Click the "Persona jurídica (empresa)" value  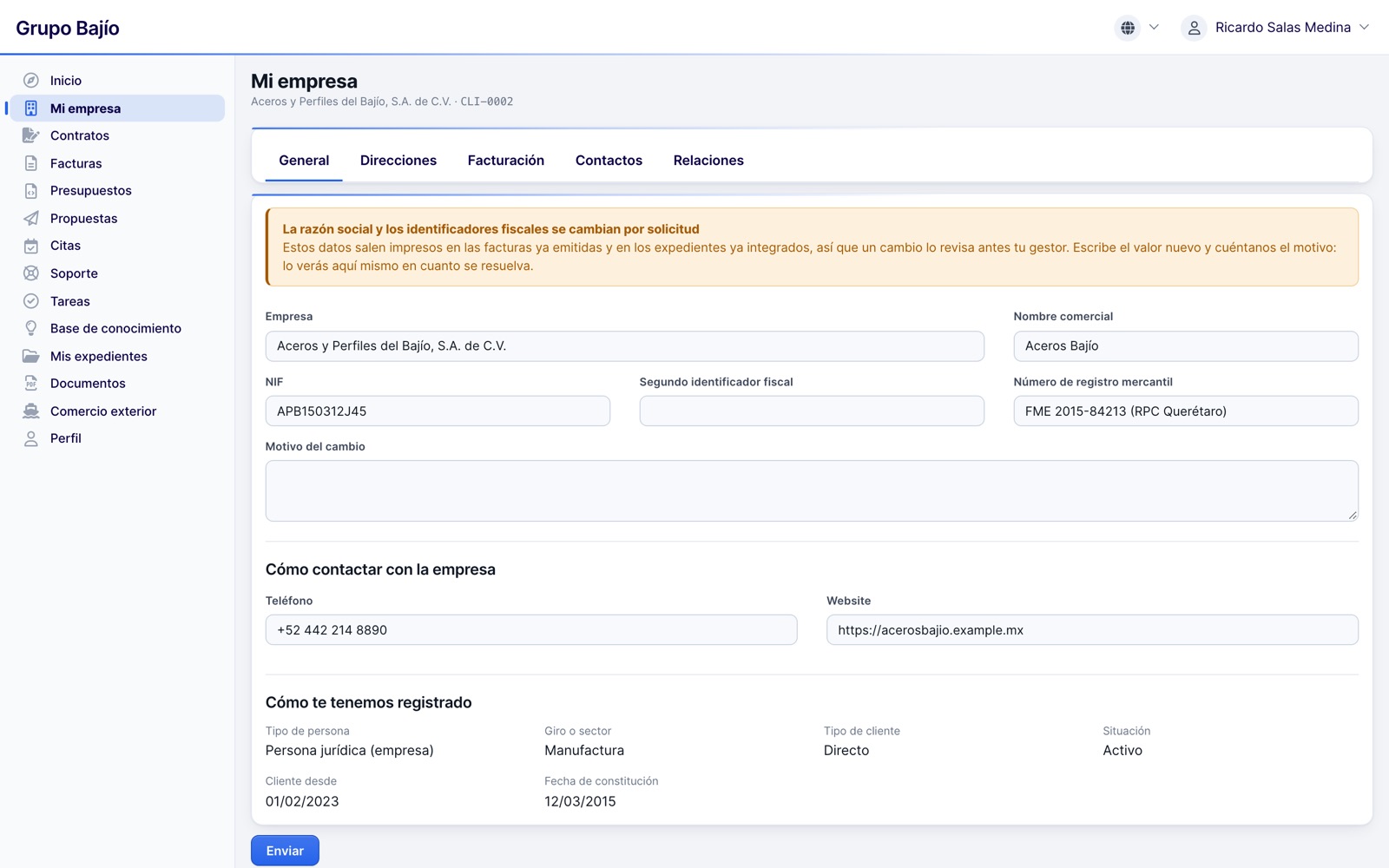(x=350, y=751)
